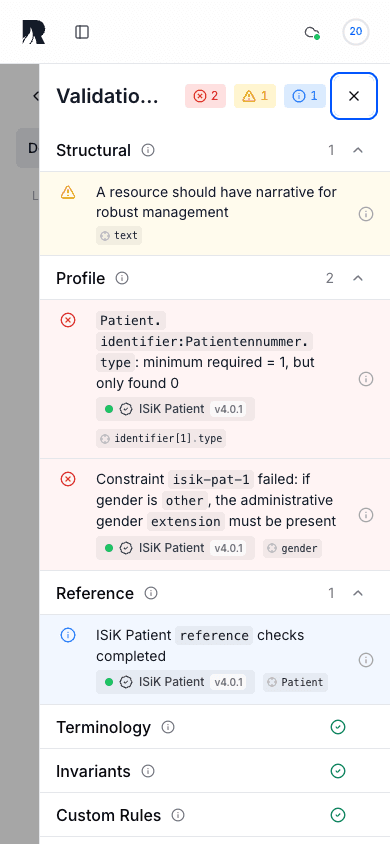
Task: Collapse the Structural section
Action: 358,150
